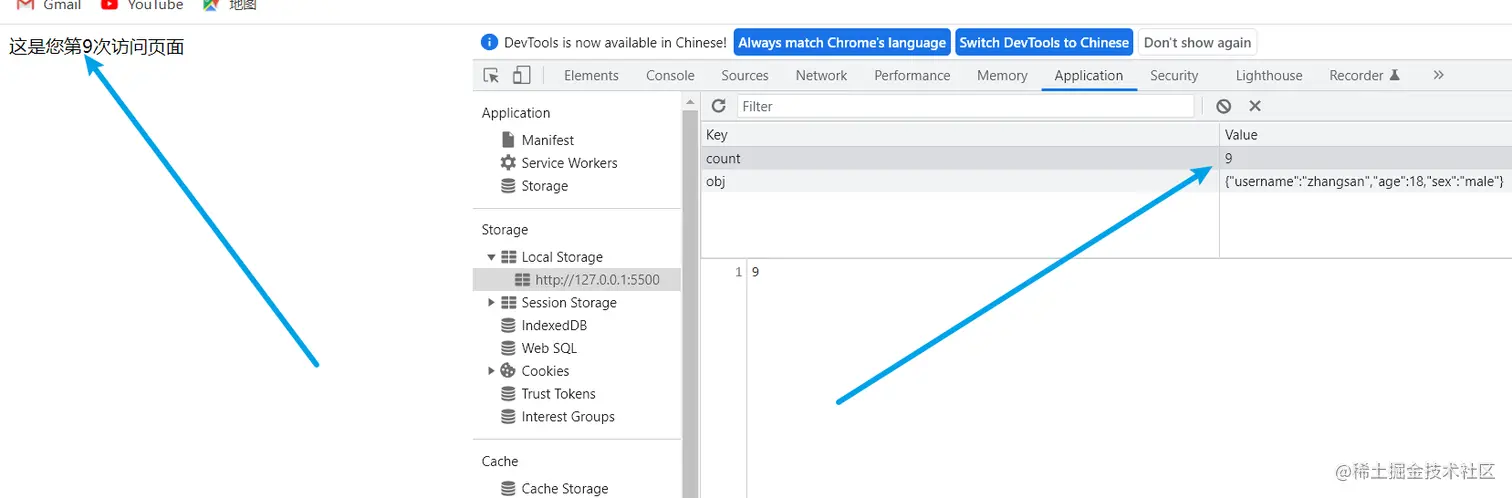Click the grid icon beside http://127.0.0.1:5500

(x=522, y=280)
